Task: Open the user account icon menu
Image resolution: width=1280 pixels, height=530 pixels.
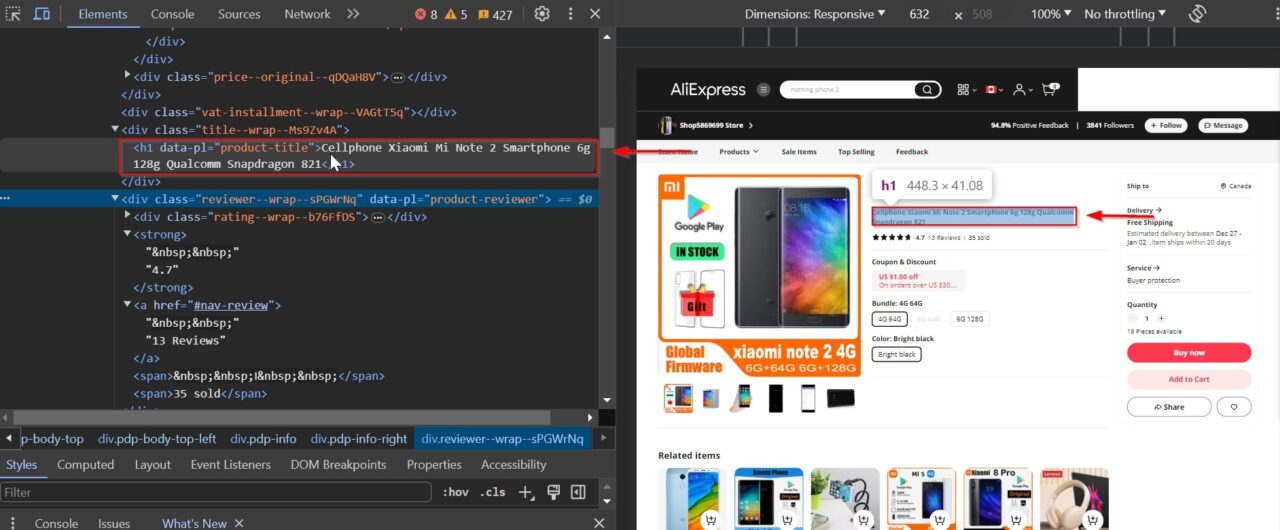Action: [x=1021, y=89]
